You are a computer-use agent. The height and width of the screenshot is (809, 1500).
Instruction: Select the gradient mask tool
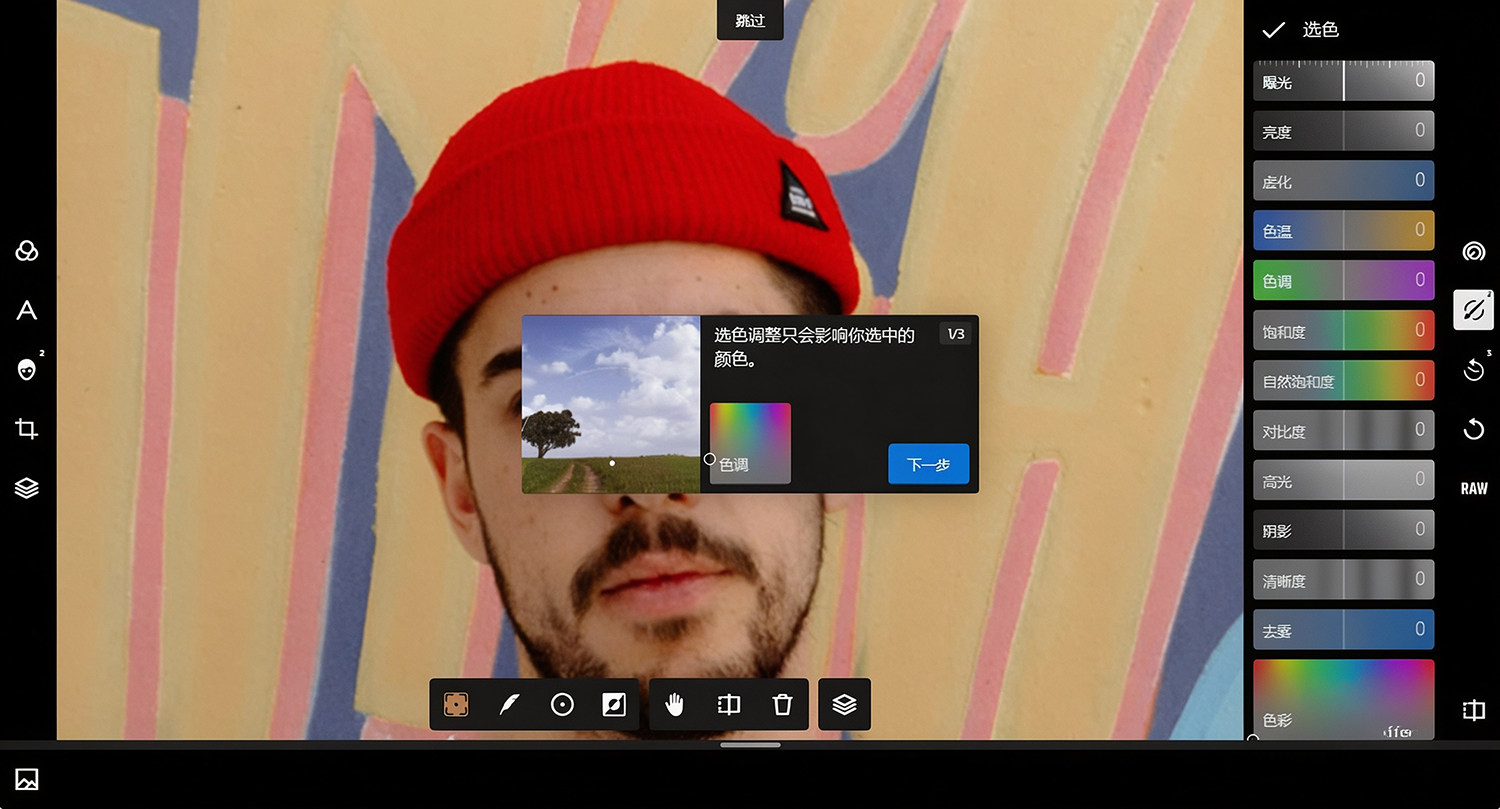click(614, 705)
